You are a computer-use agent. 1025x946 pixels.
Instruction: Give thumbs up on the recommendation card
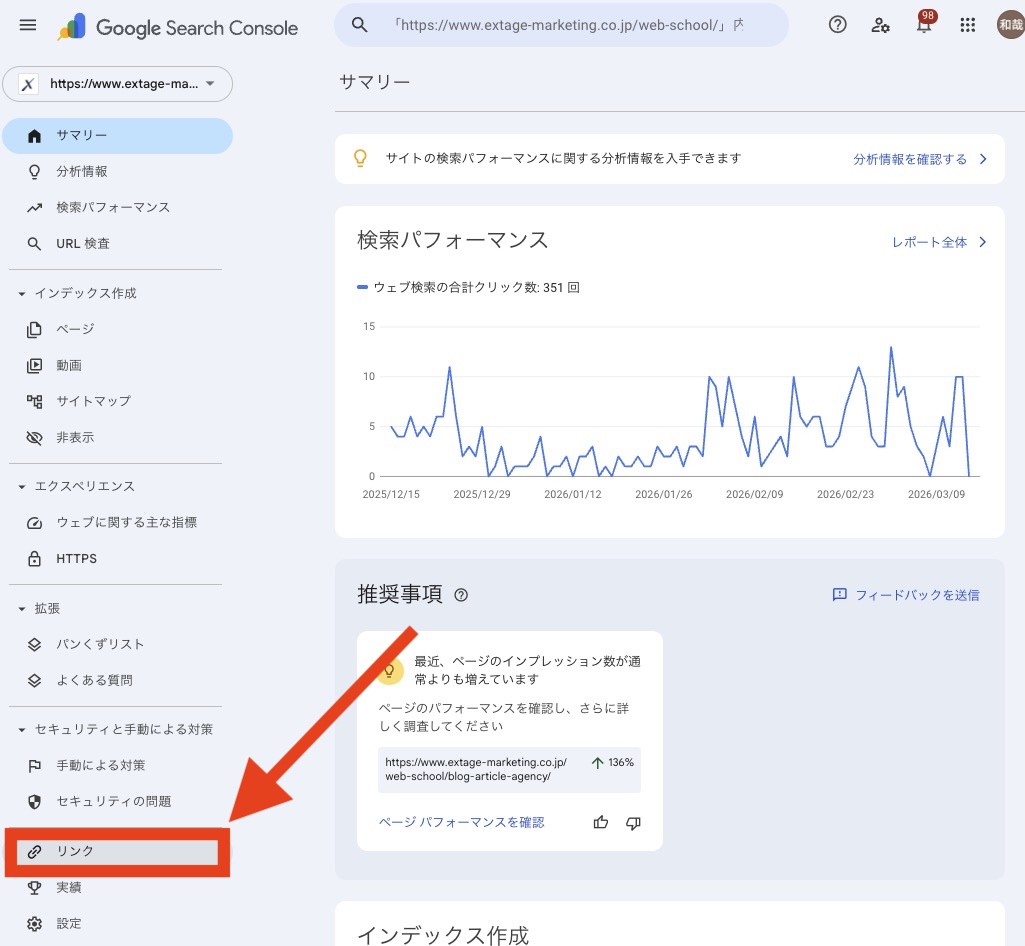600,822
